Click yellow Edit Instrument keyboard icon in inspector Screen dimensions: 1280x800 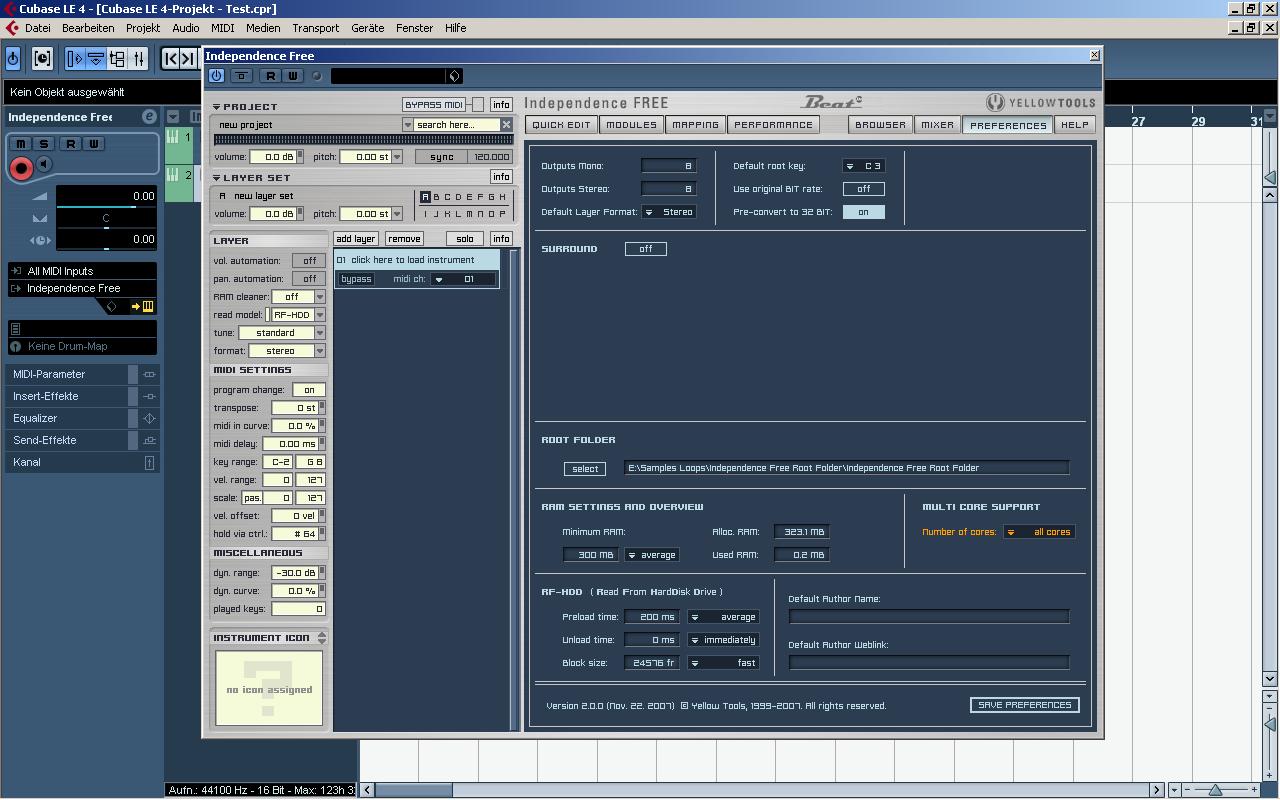(148, 307)
